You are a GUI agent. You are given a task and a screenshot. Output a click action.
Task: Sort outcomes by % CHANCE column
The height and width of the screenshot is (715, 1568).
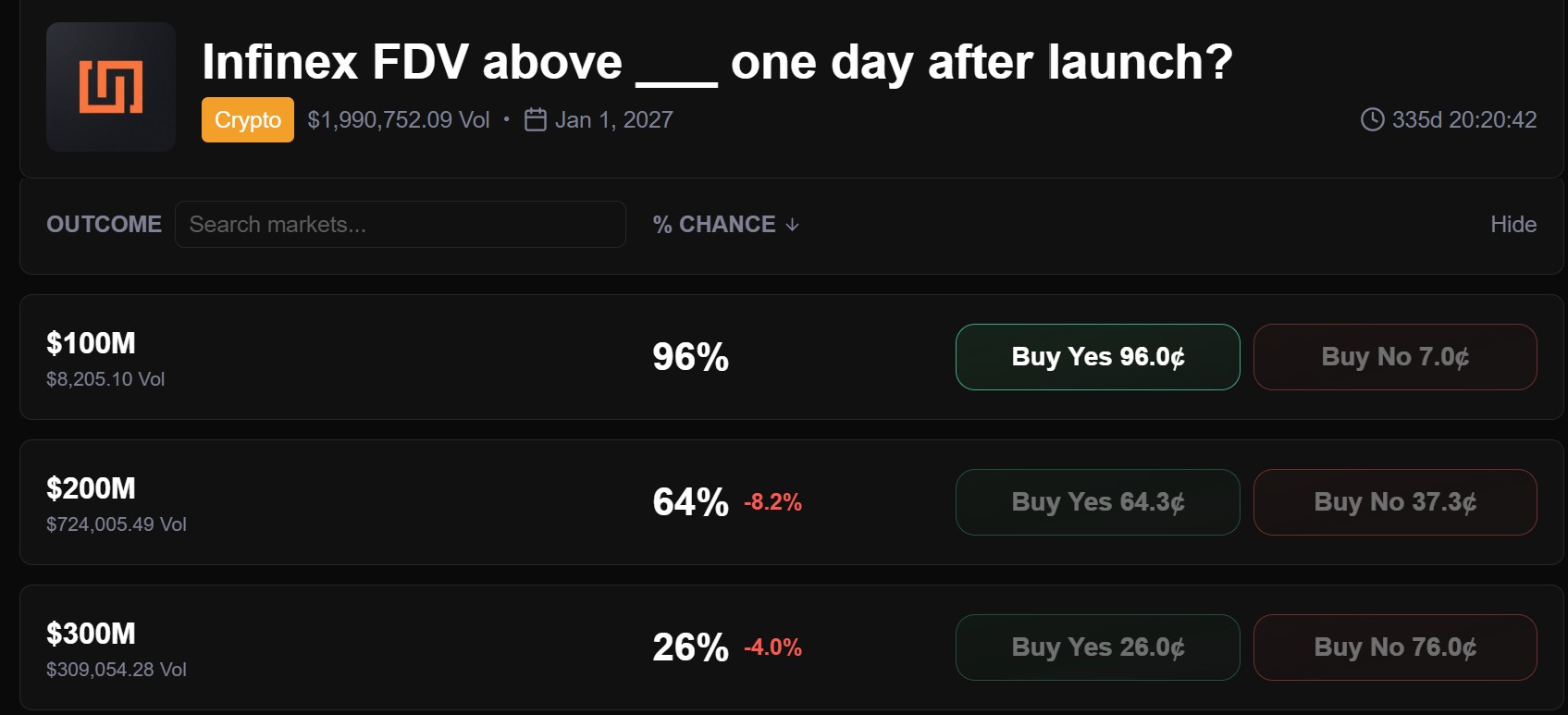pos(713,225)
